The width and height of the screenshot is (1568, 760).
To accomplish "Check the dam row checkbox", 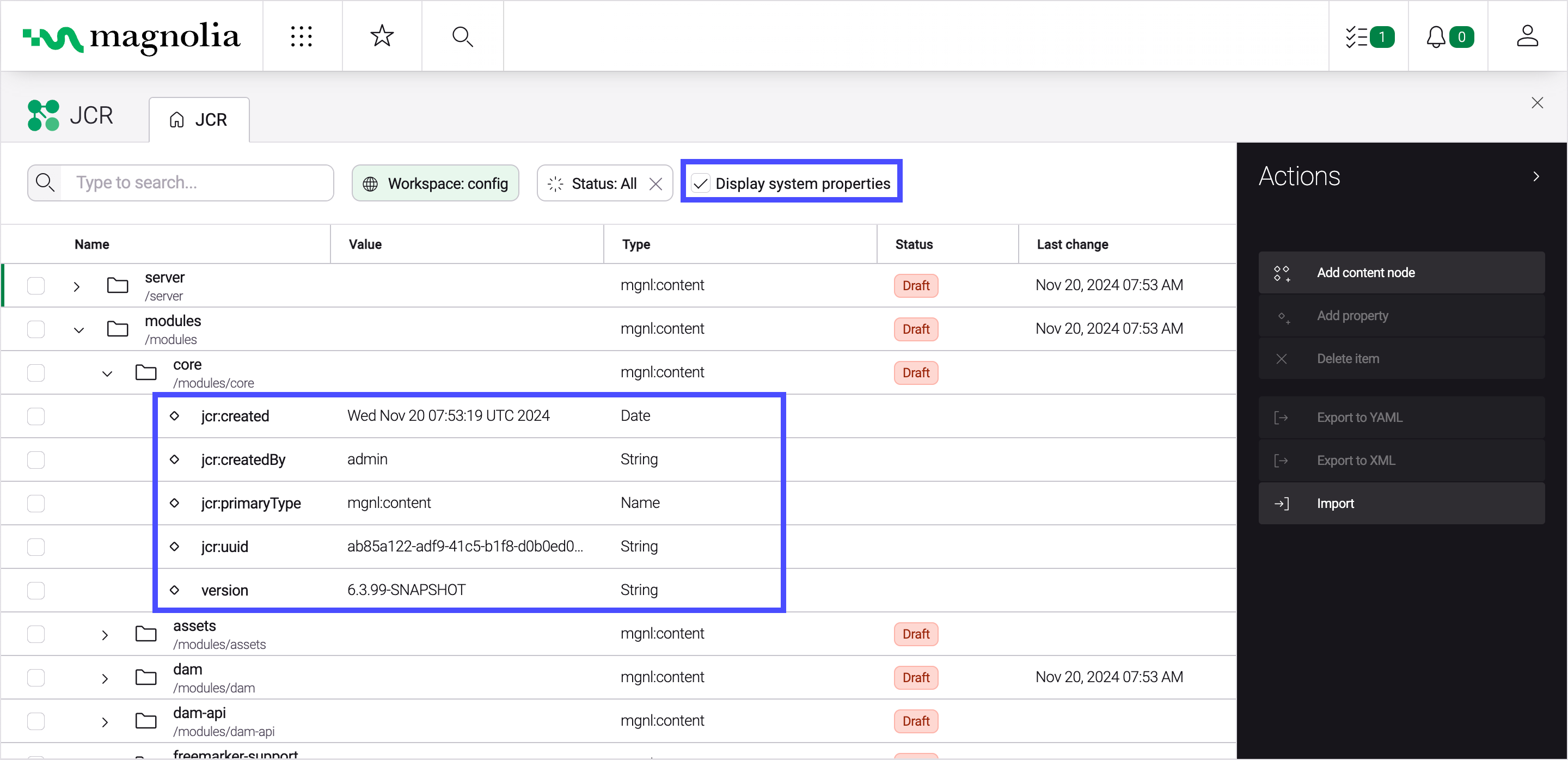I will (36, 677).
